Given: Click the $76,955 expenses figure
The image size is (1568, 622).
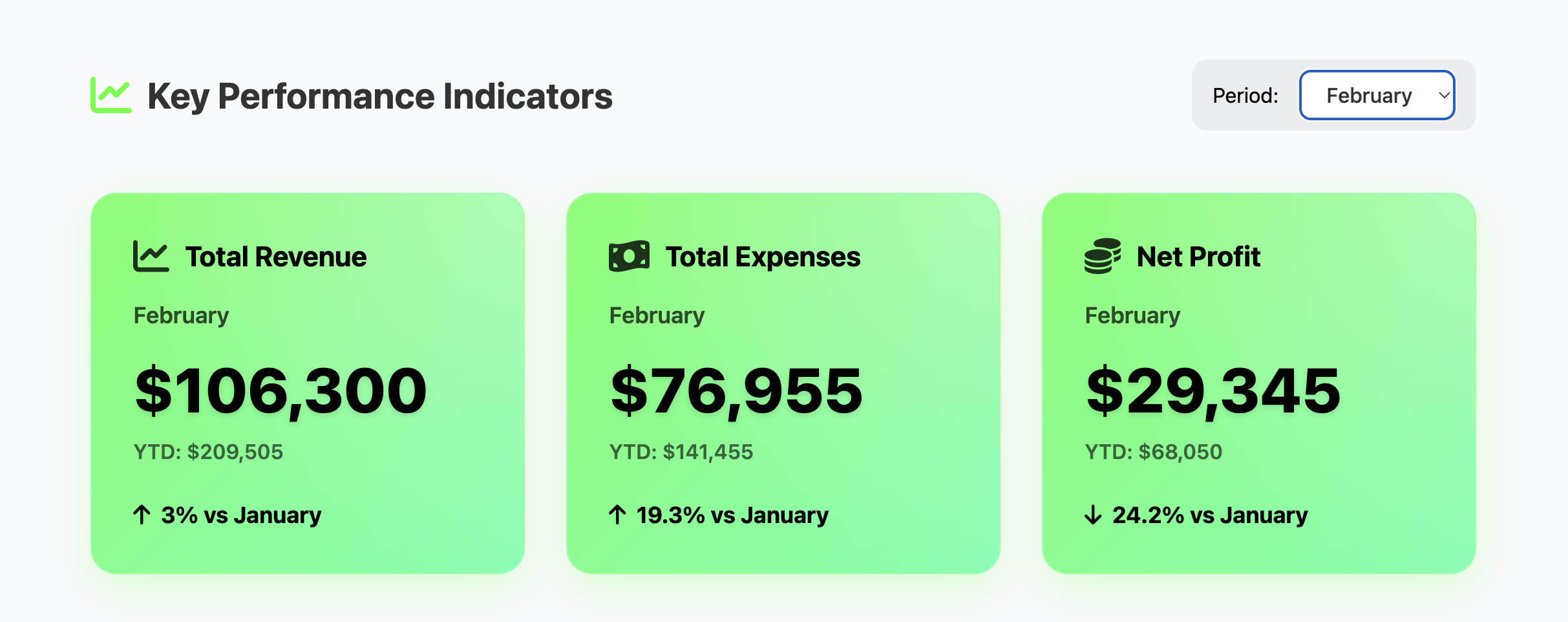Looking at the screenshot, I should (x=737, y=389).
